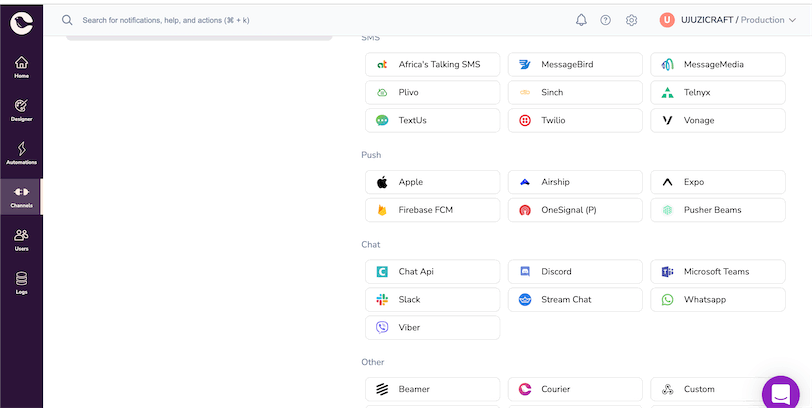Choose the Airship push provider
812x408 pixels.
pyautogui.click(x=575, y=182)
